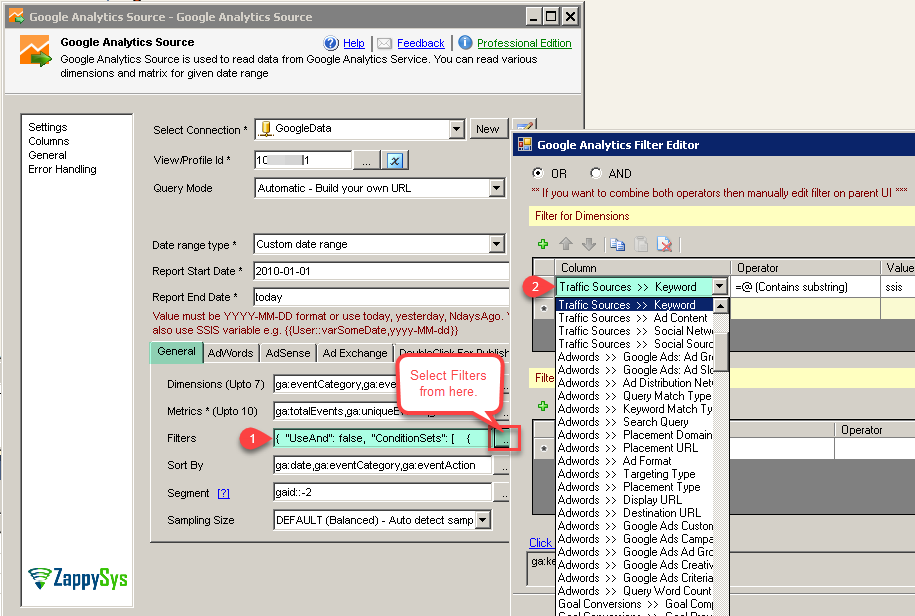Image resolution: width=915 pixels, height=616 pixels.
Task: Click the 'ssis' value cell
Action: point(897,287)
